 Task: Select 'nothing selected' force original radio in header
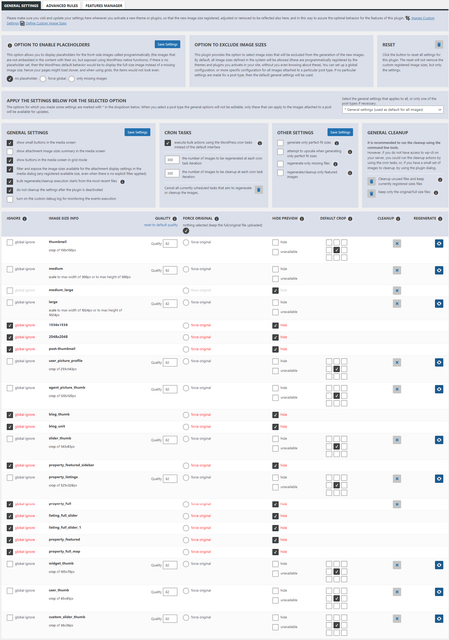pyautogui.click(x=186, y=231)
